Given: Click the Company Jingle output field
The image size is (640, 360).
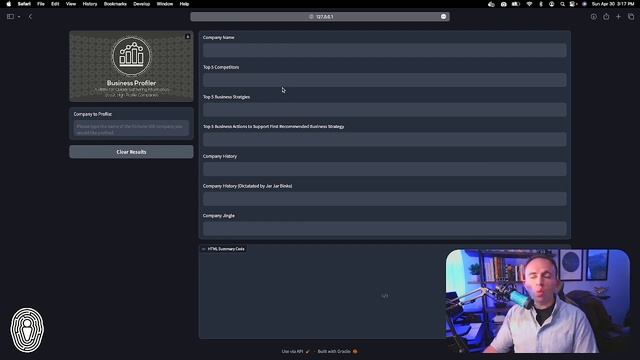Looking at the screenshot, I should pyautogui.click(x=384, y=229).
